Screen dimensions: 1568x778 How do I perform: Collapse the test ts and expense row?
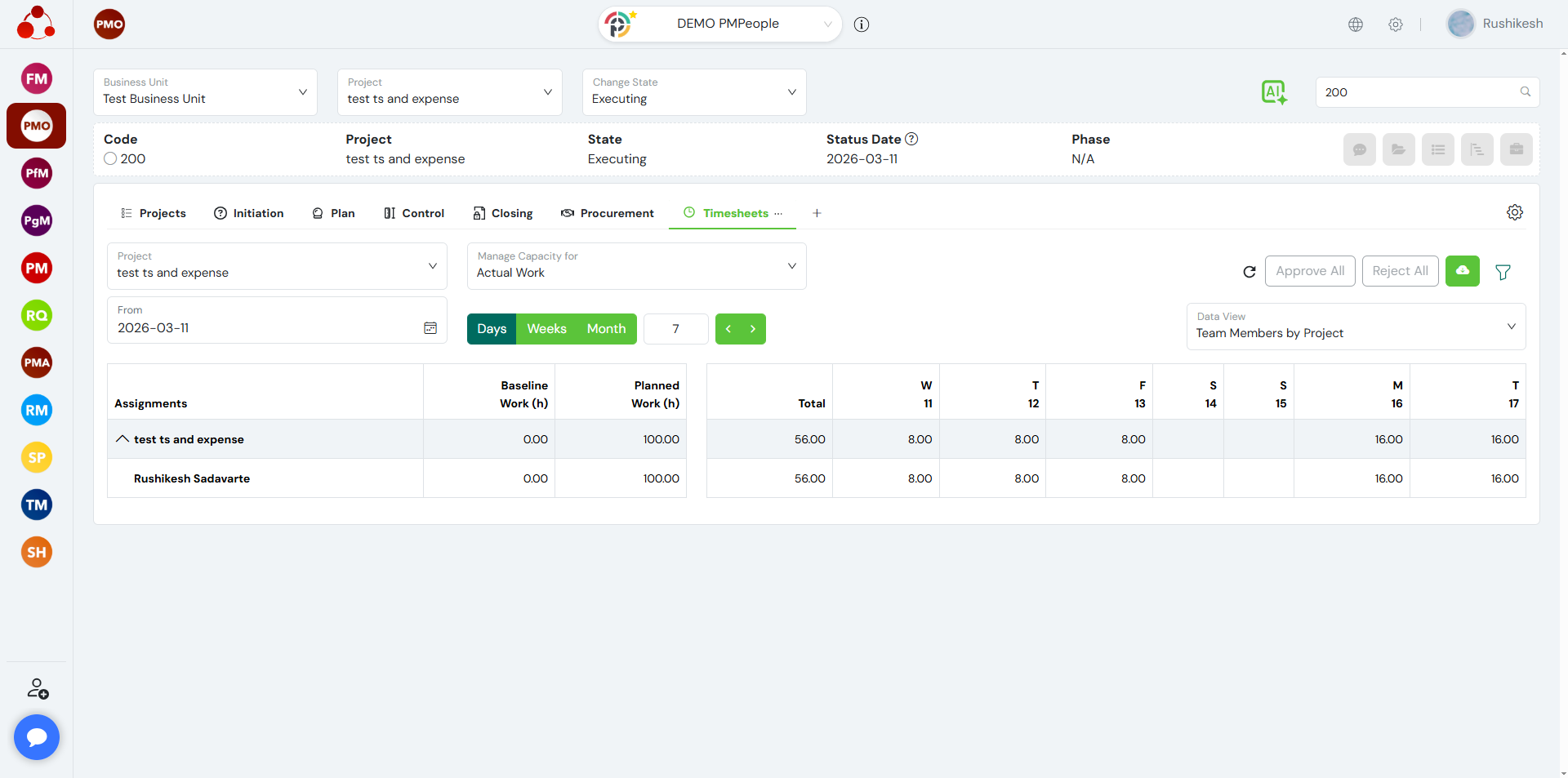tap(122, 439)
